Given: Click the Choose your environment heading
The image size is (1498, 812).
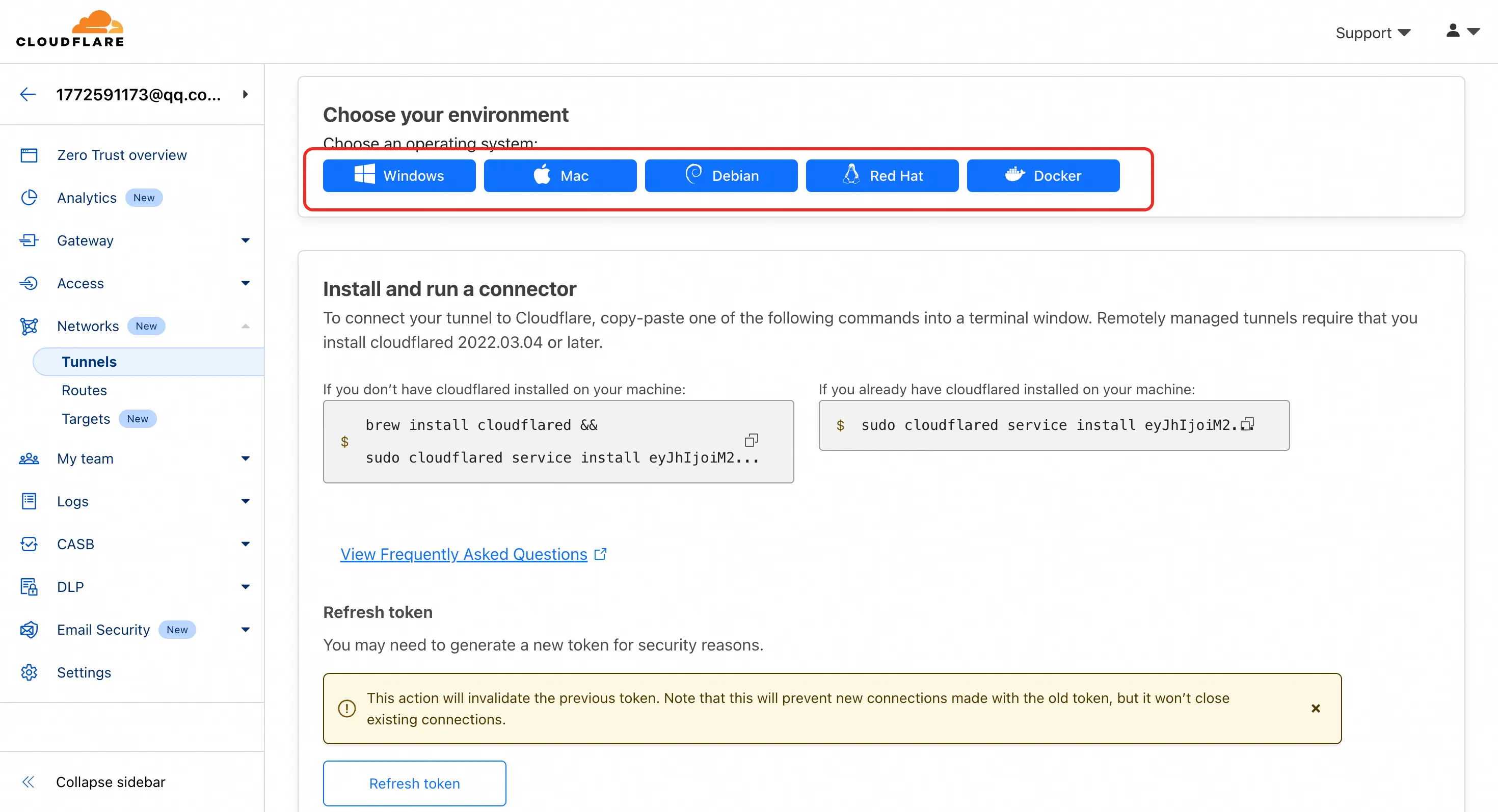Looking at the screenshot, I should 445,115.
